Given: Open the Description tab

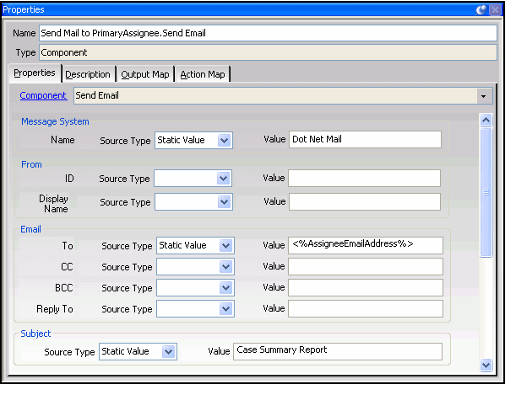Looking at the screenshot, I should pyautogui.click(x=88, y=74).
